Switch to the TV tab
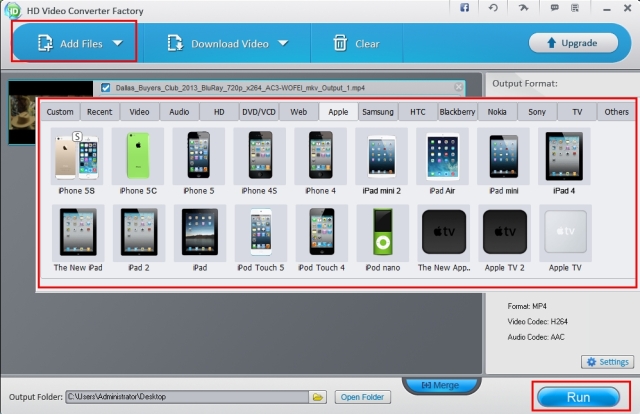This screenshot has width=640, height=414. [x=577, y=112]
